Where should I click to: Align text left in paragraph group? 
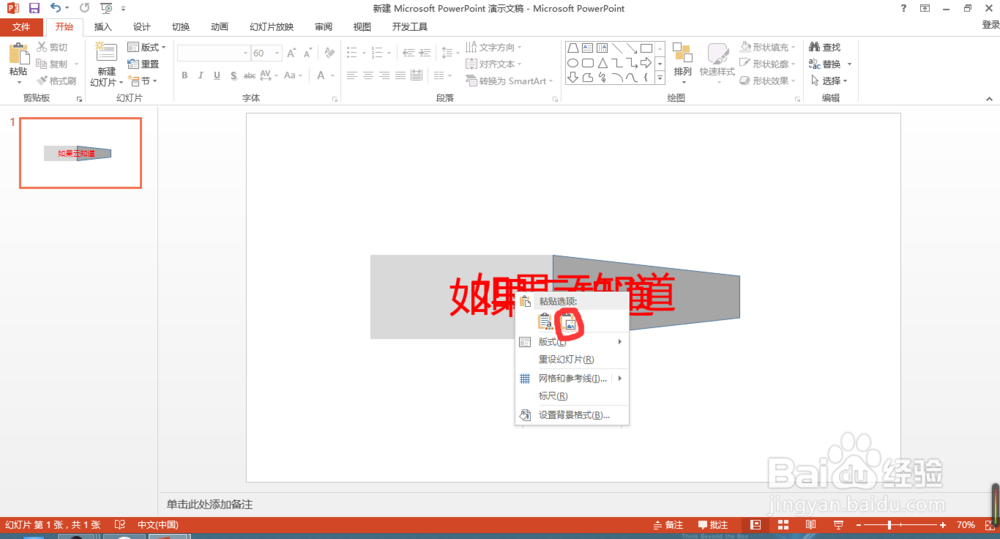click(x=352, y=75)
